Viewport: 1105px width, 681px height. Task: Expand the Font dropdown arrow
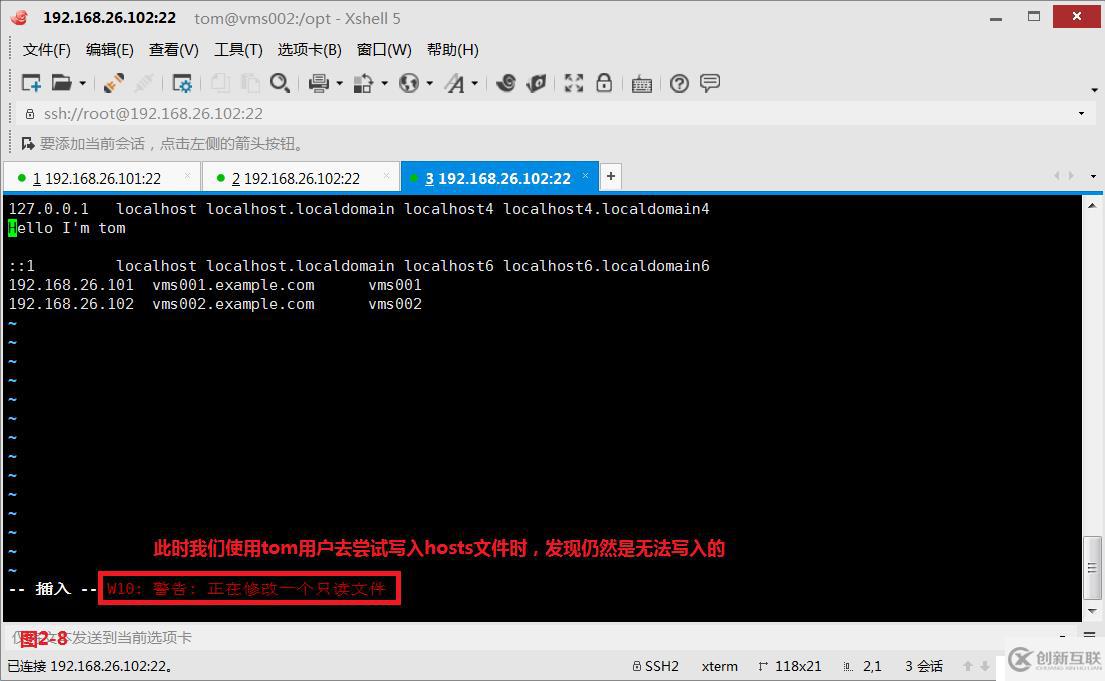pos(475,84)
